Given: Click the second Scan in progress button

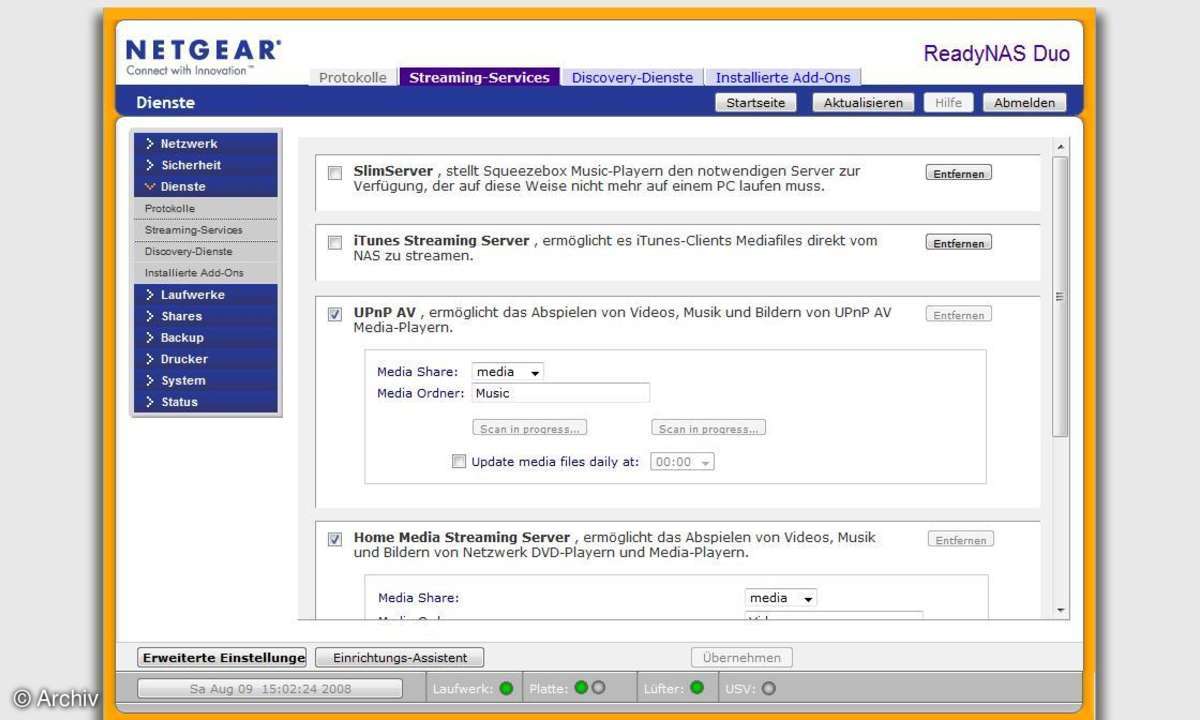Looking at the screenshot, I should coord(708,428).
